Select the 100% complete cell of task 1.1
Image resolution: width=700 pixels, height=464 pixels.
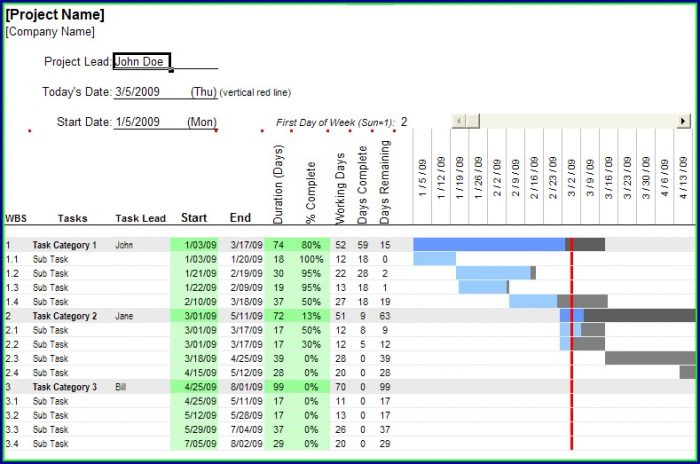click(311, 259)
